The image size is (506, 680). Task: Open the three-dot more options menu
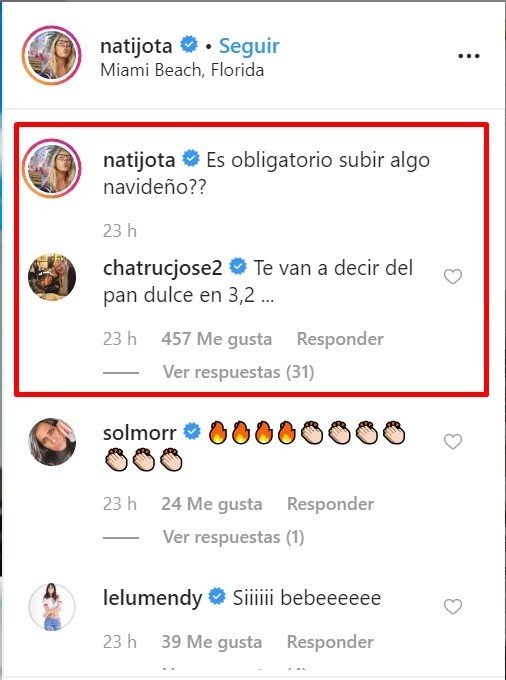pyautogui.click(x=469, y=56)
